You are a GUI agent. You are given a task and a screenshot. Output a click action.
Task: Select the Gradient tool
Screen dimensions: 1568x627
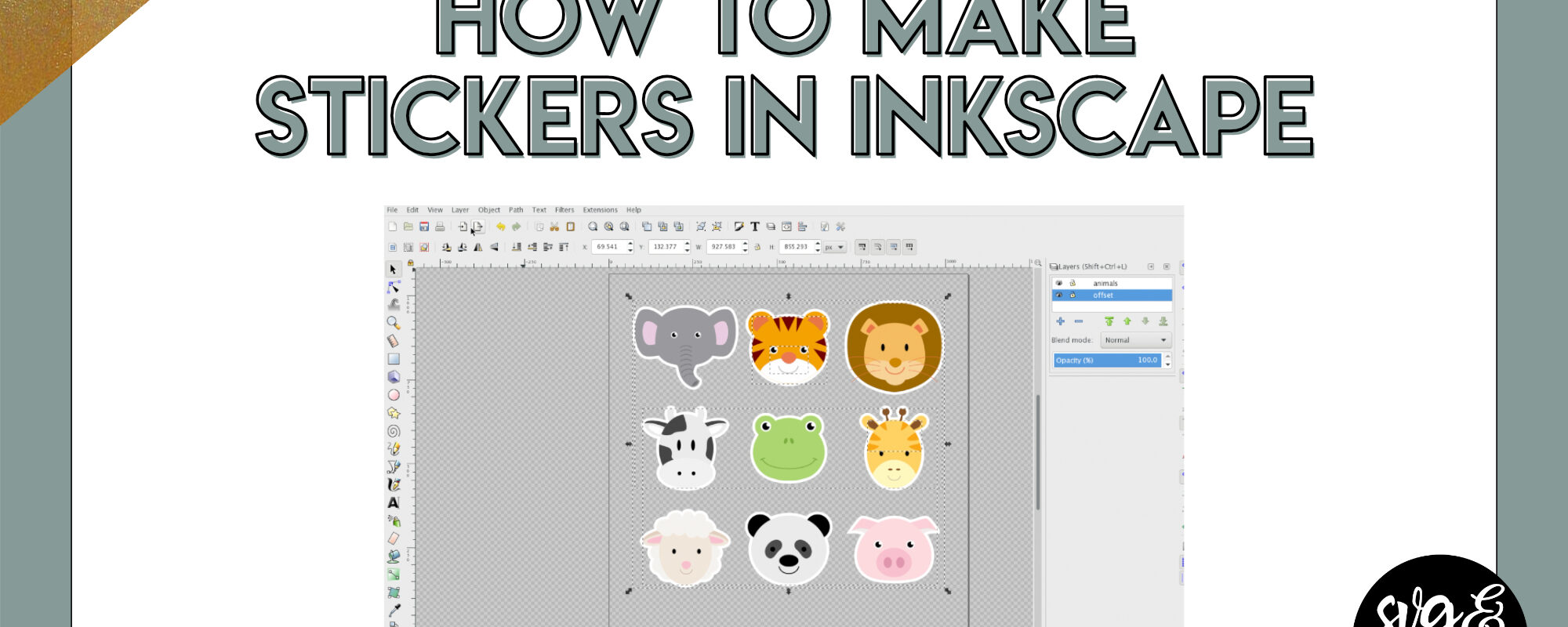click(394, 575)
